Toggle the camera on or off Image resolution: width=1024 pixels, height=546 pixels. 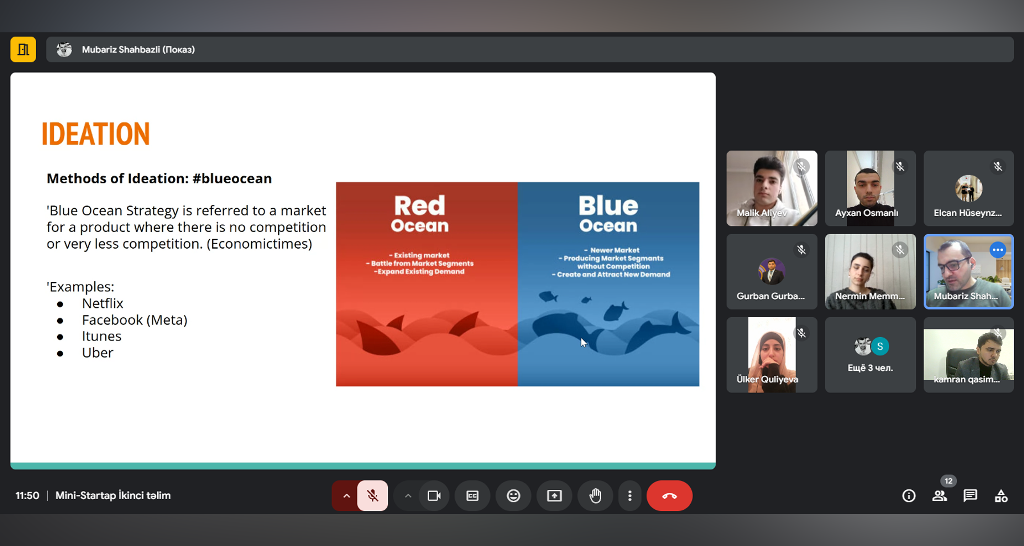434,496
